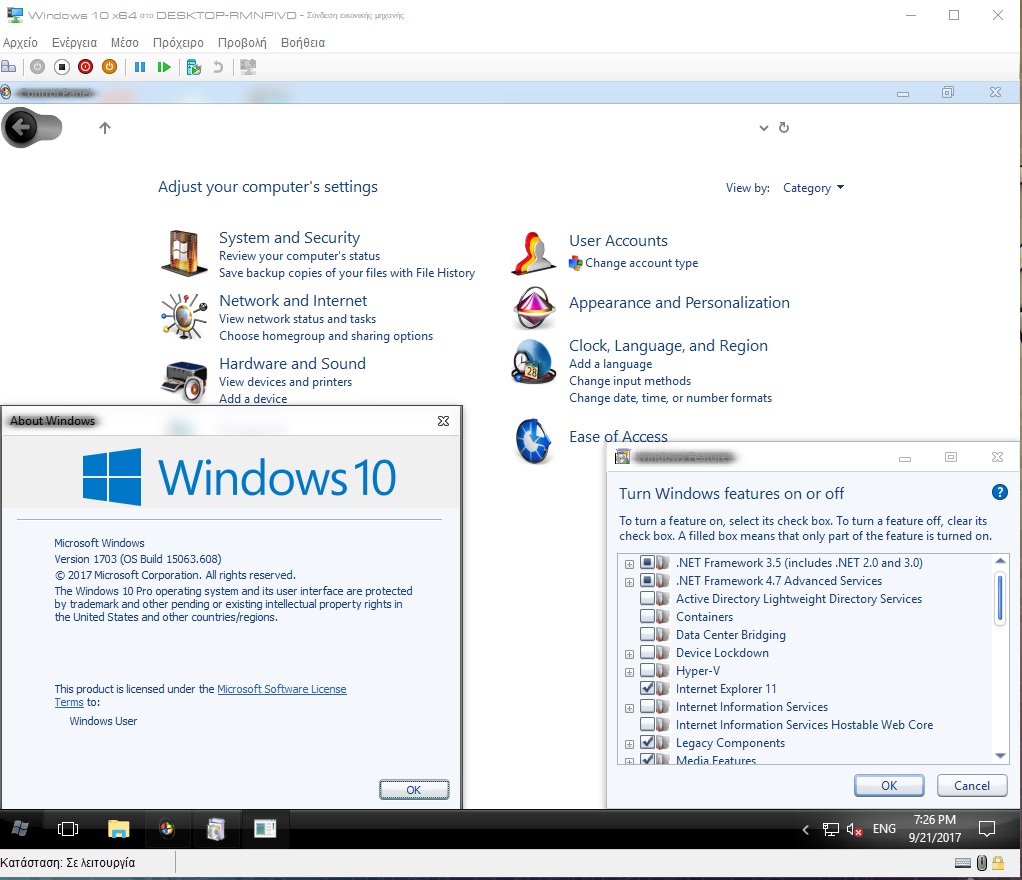The image size is (1022, 880).
Task: Reset the VM using green play icon
Action: [x=164, y=66]
